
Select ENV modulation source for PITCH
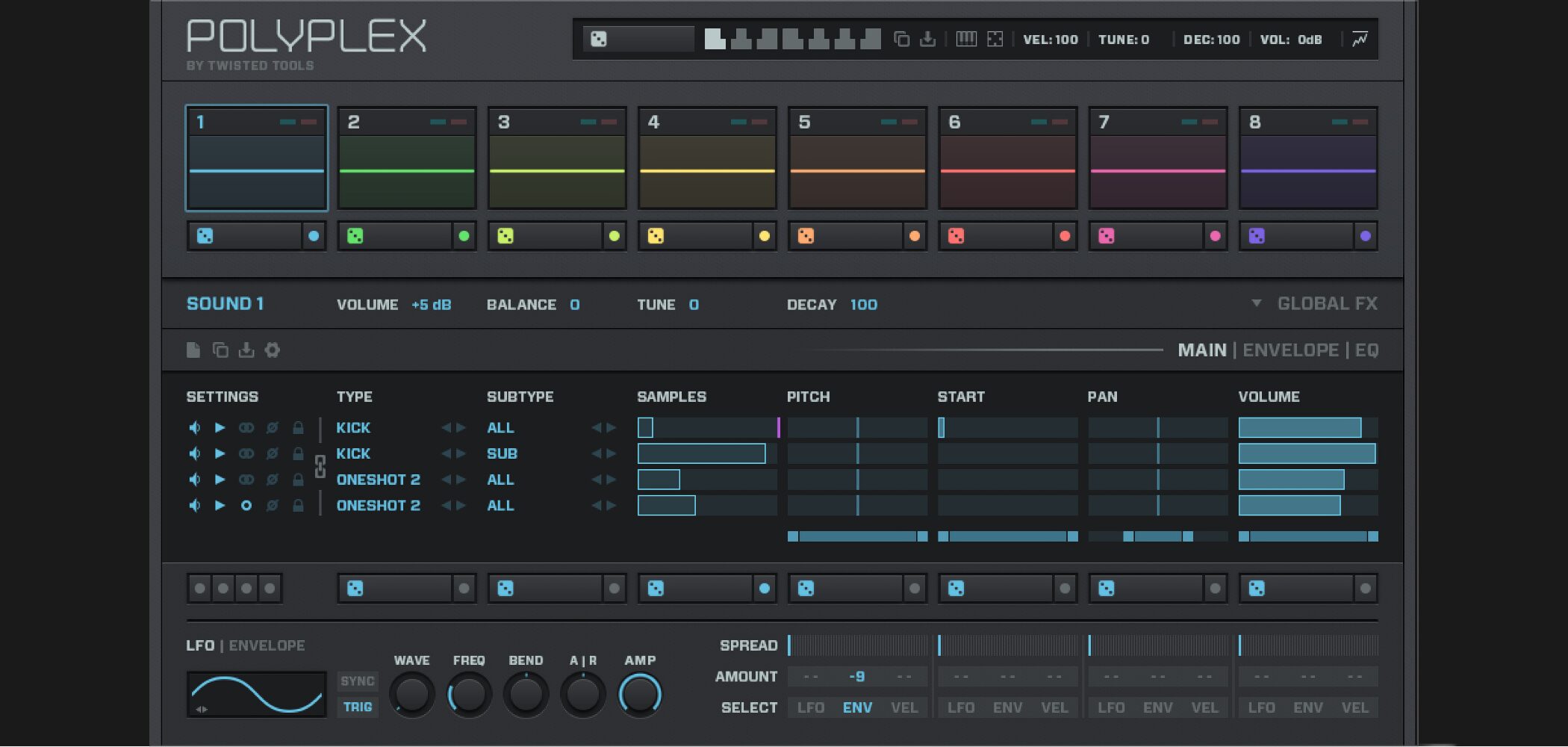857,707
